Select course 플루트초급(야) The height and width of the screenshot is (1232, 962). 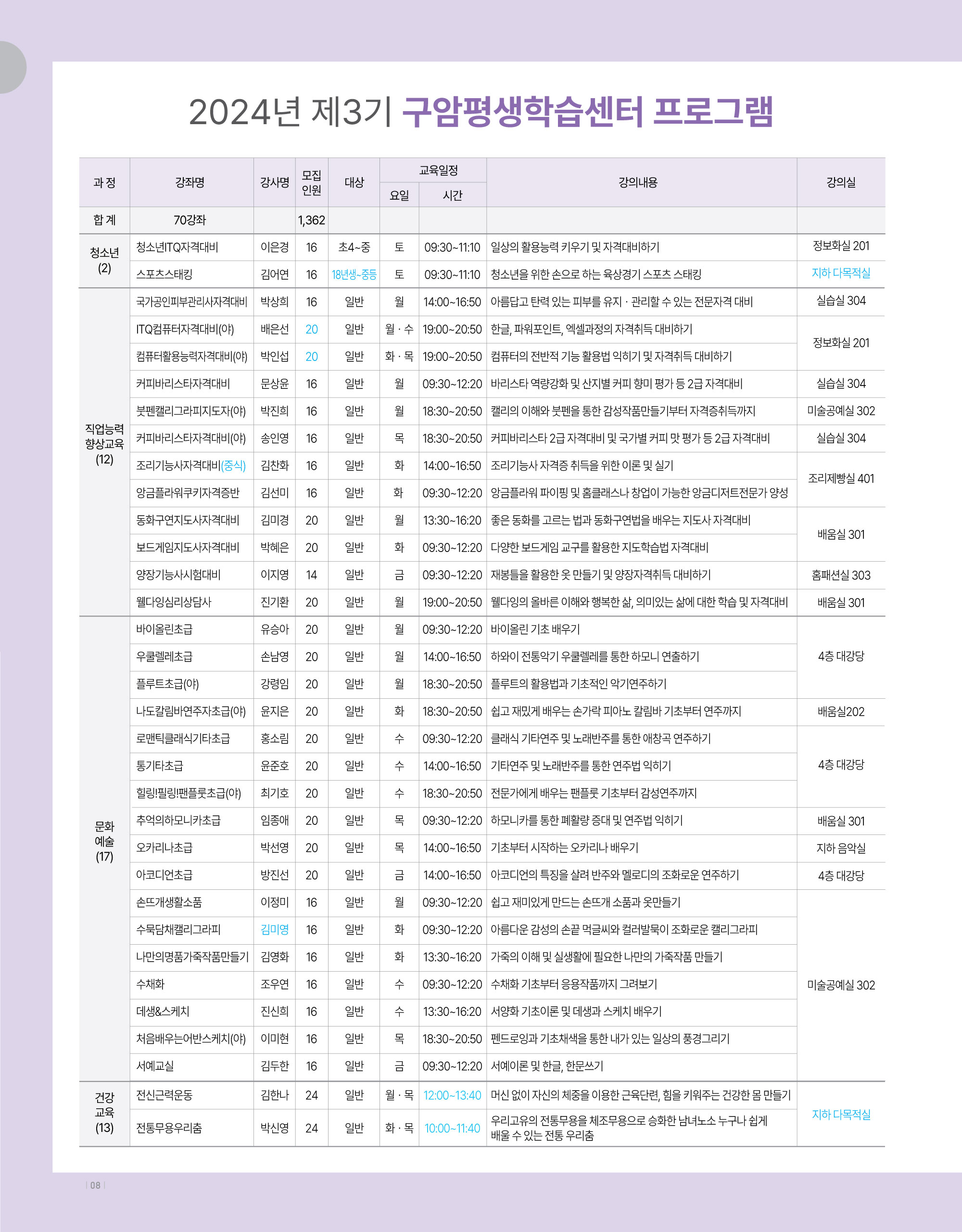[167, 684]
